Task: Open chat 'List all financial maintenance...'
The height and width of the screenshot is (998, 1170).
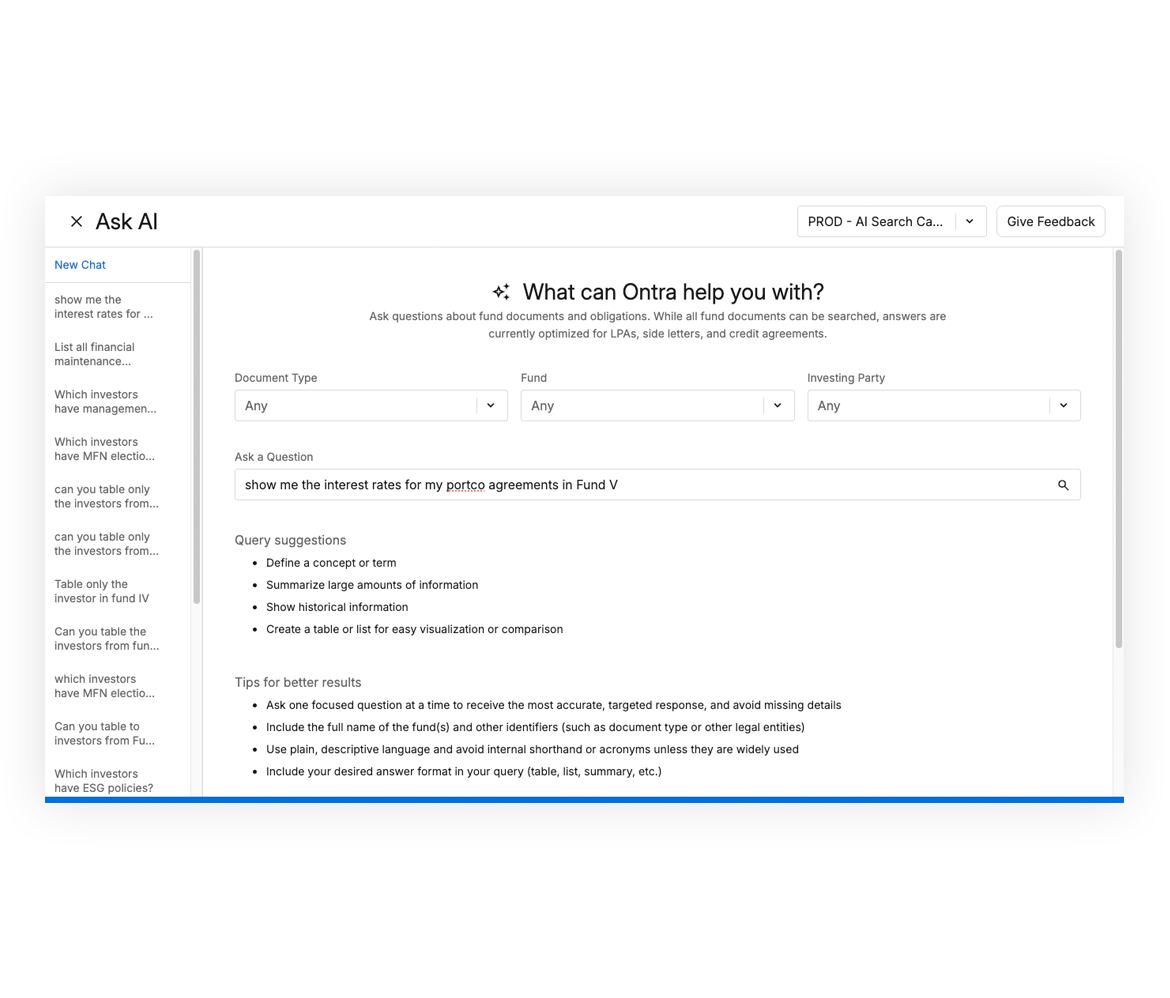Action: click(95, 355)
